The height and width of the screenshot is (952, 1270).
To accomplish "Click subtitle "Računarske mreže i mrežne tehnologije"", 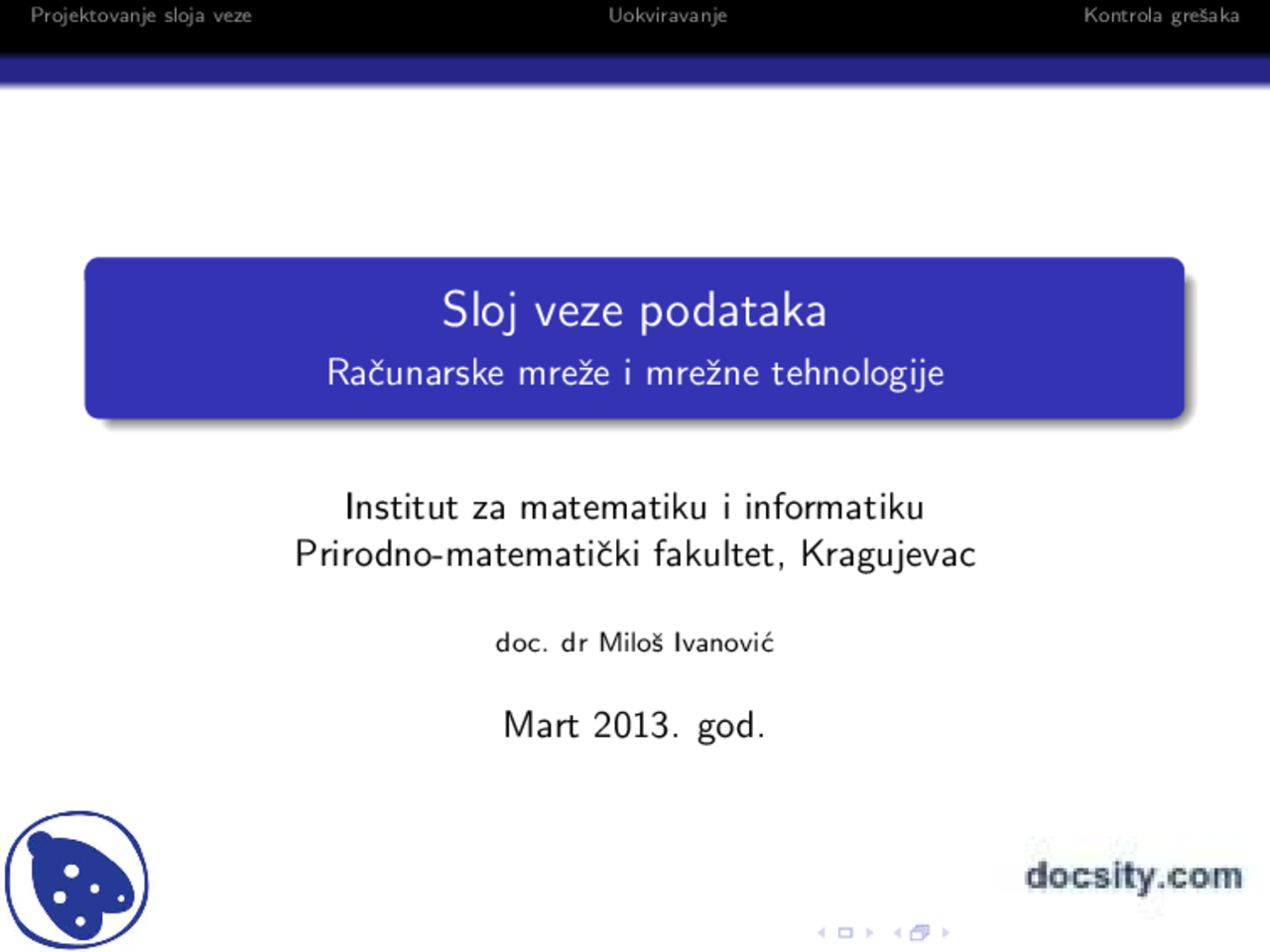I will point(635,373).
